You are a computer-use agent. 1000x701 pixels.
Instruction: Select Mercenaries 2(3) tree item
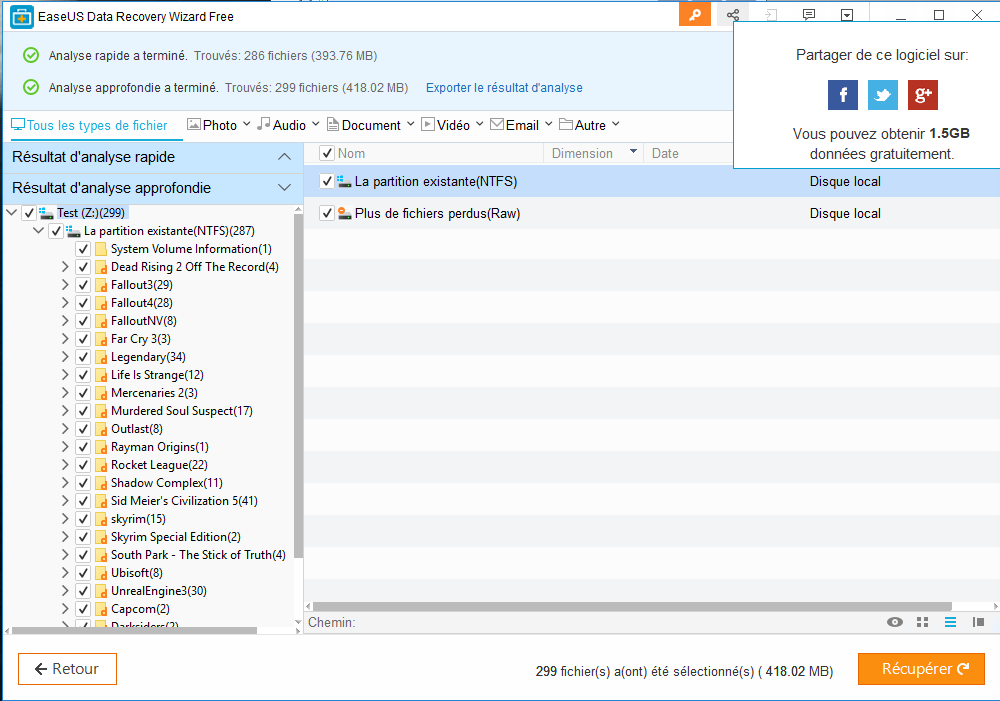click(x=154, y=393)
